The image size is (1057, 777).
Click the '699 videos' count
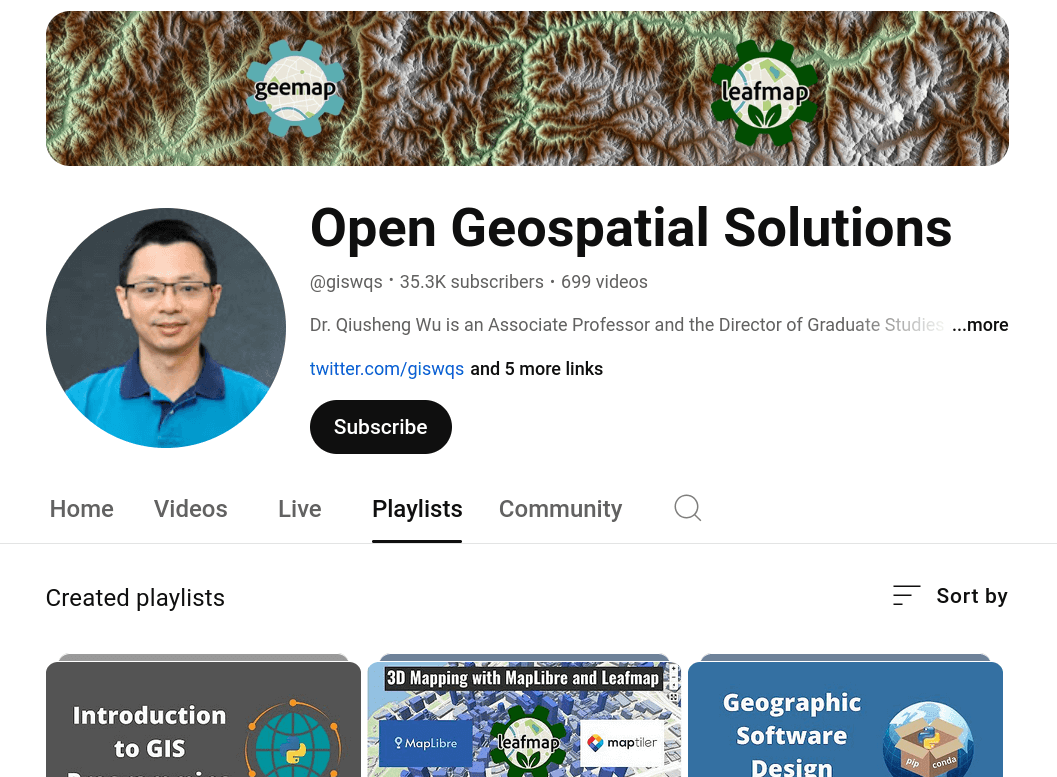coord(604,282)
